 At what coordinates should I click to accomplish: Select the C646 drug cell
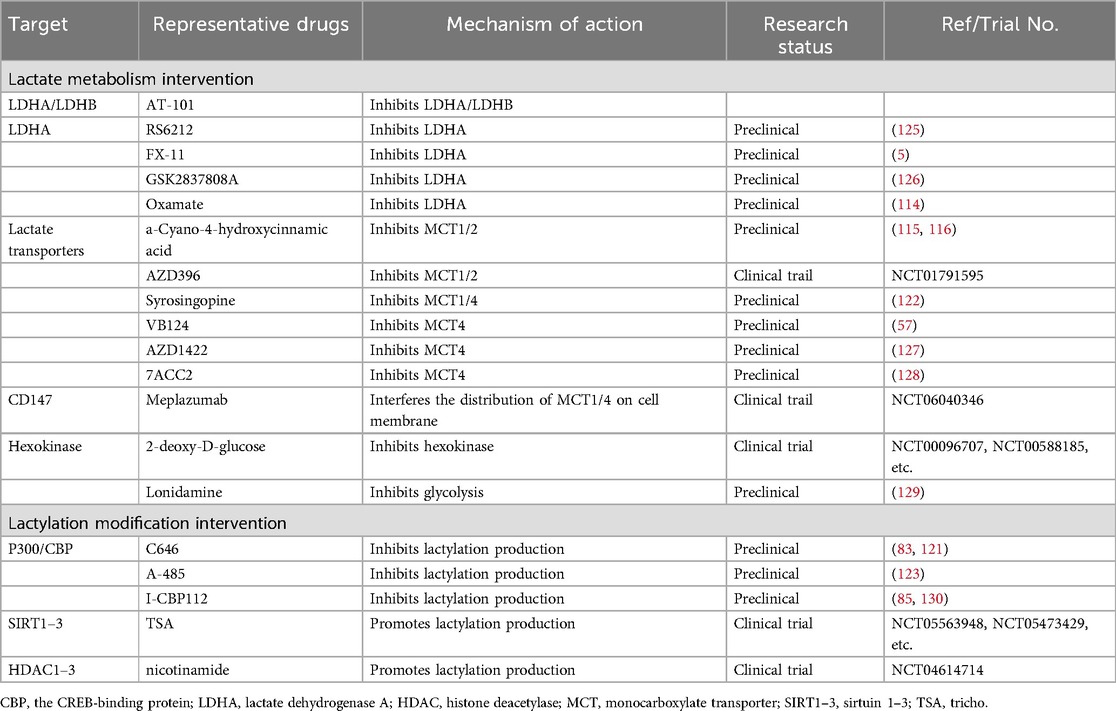251,549
